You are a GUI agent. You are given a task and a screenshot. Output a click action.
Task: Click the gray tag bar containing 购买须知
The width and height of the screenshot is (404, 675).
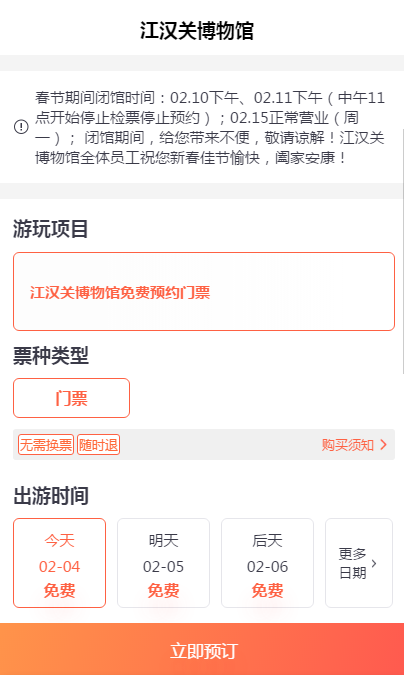tap(204, 445)
